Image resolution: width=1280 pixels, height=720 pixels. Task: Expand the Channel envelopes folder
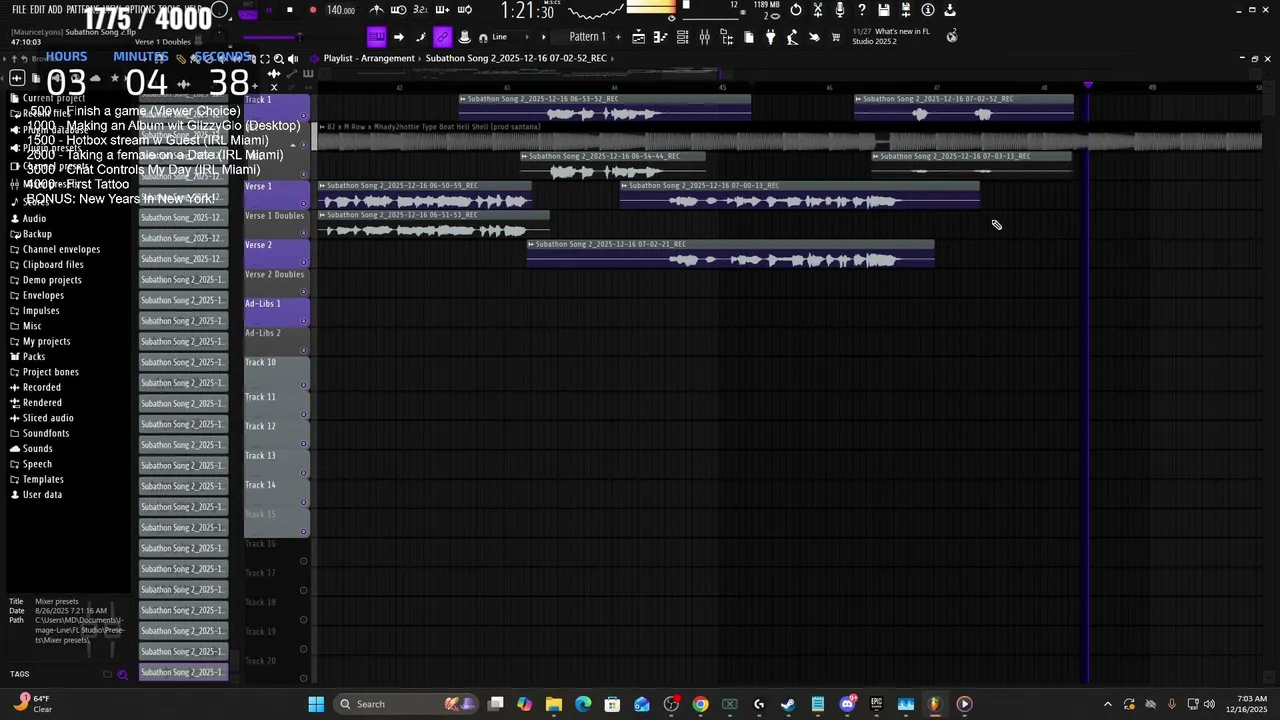[61, 249]
